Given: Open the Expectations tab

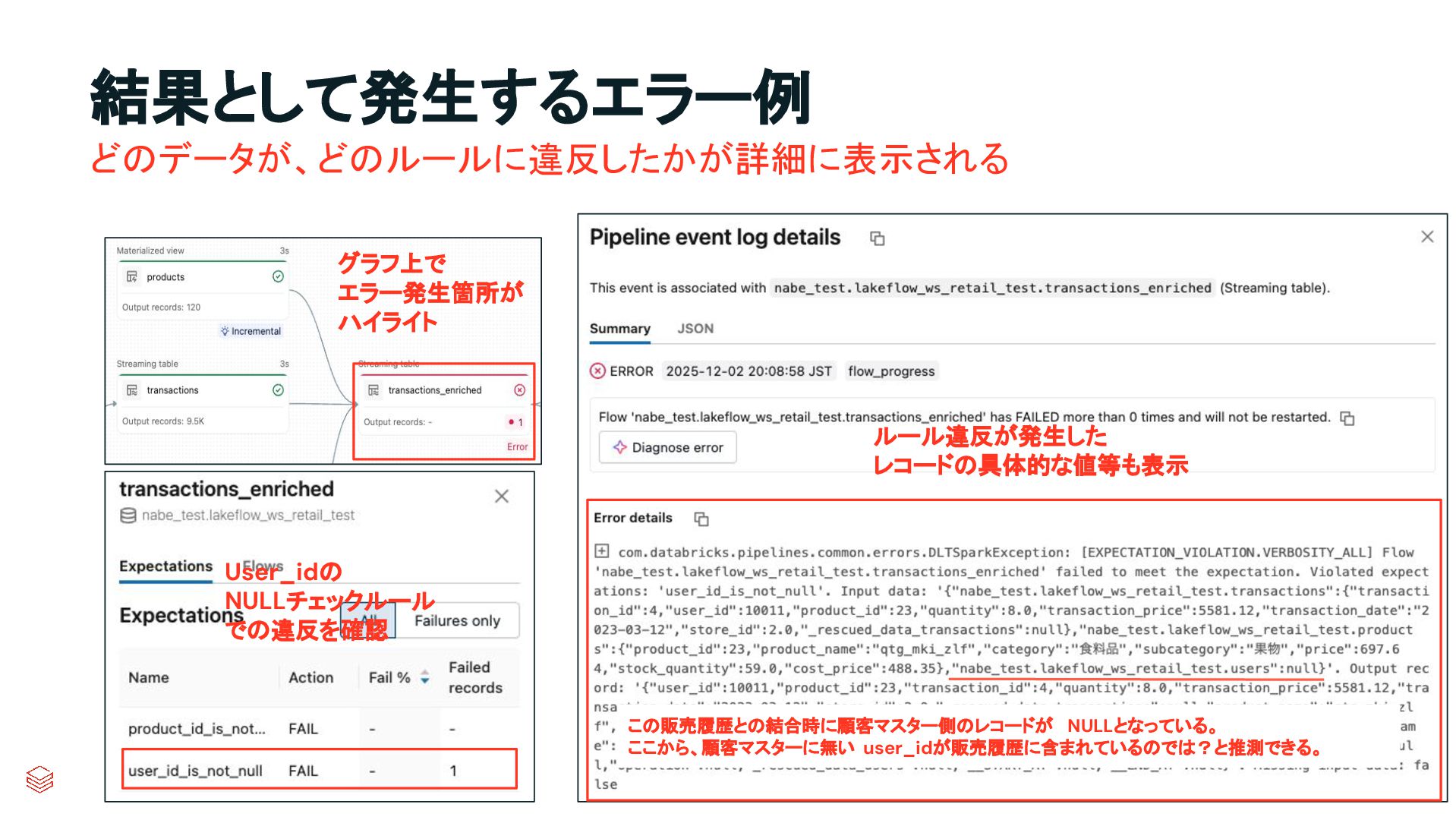Looking at the screenshot, I should click(x=165, y=566).
